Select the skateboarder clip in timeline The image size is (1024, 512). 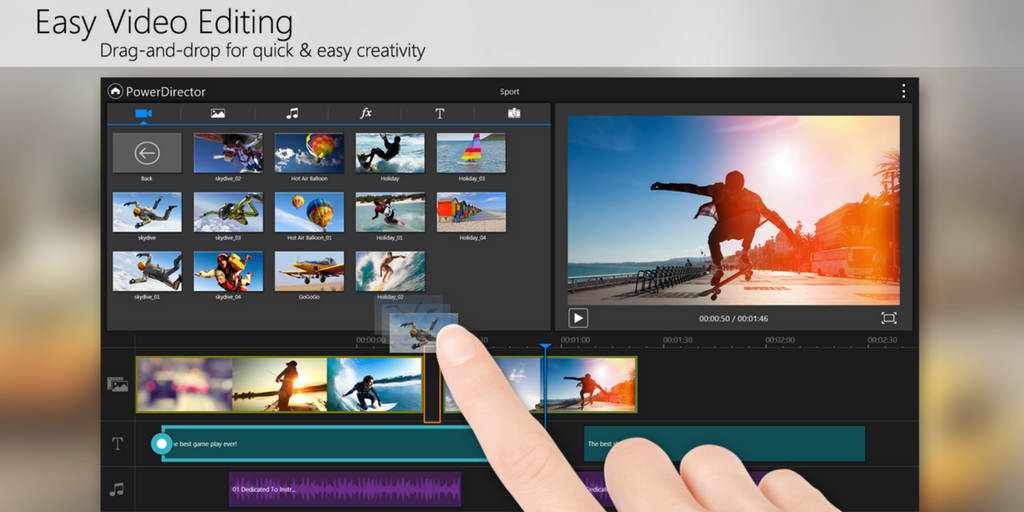[590, 384]
